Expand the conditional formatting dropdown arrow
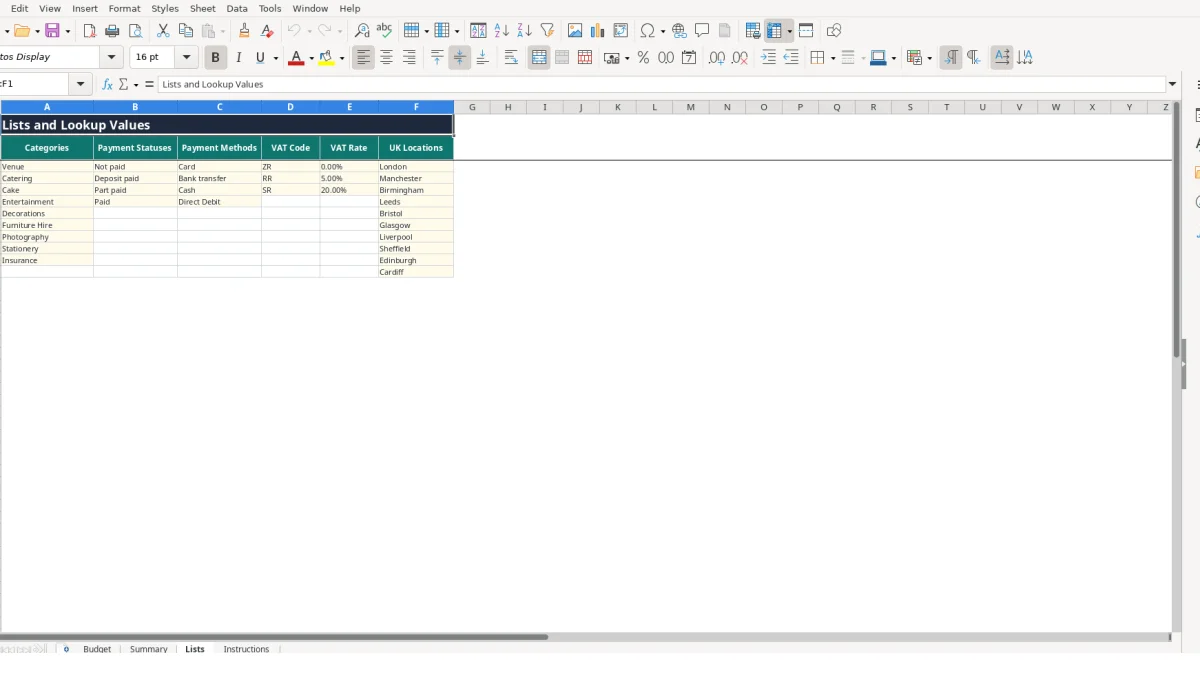Image resolution: width=1200 pixels, height=675 pixels. pos(930,58)
